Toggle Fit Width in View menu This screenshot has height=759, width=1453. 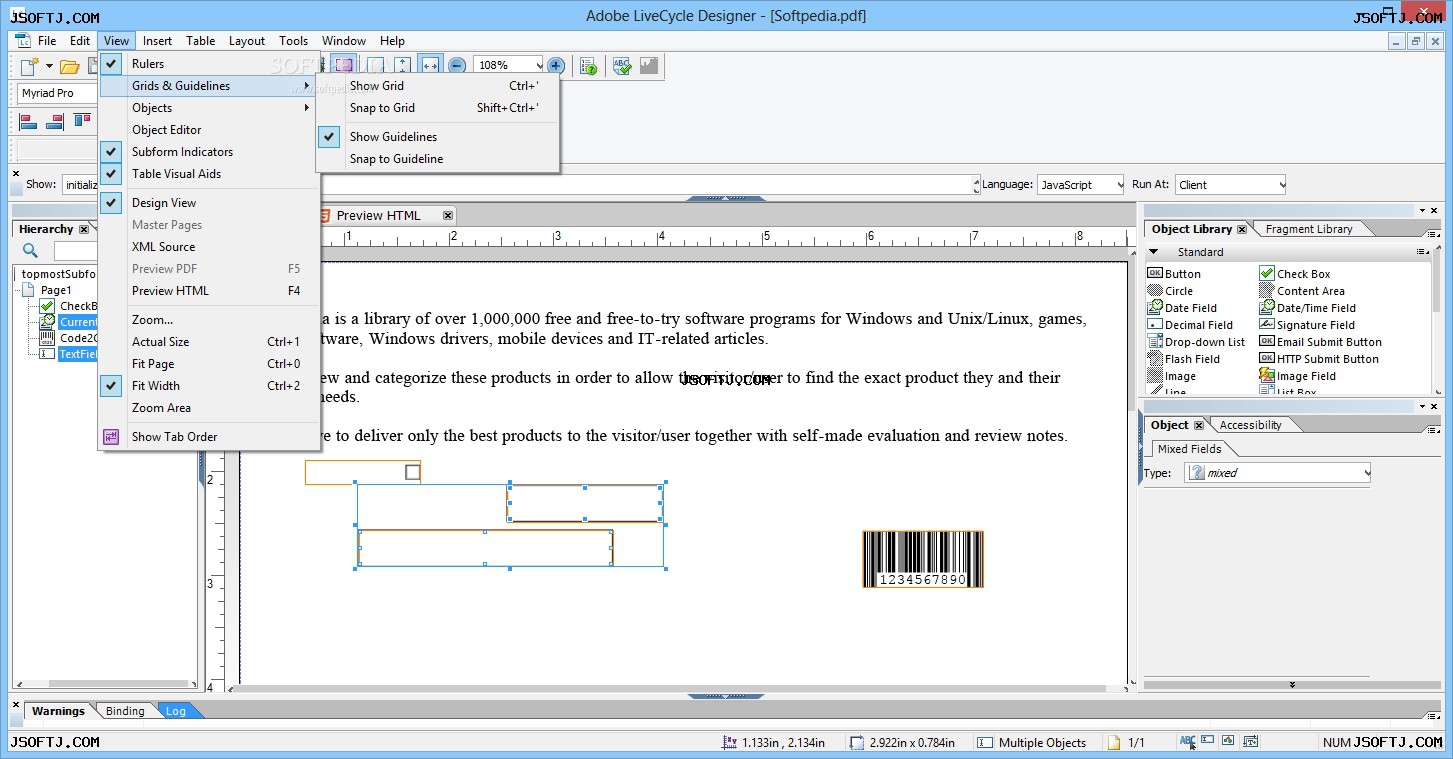click(209, 386)
